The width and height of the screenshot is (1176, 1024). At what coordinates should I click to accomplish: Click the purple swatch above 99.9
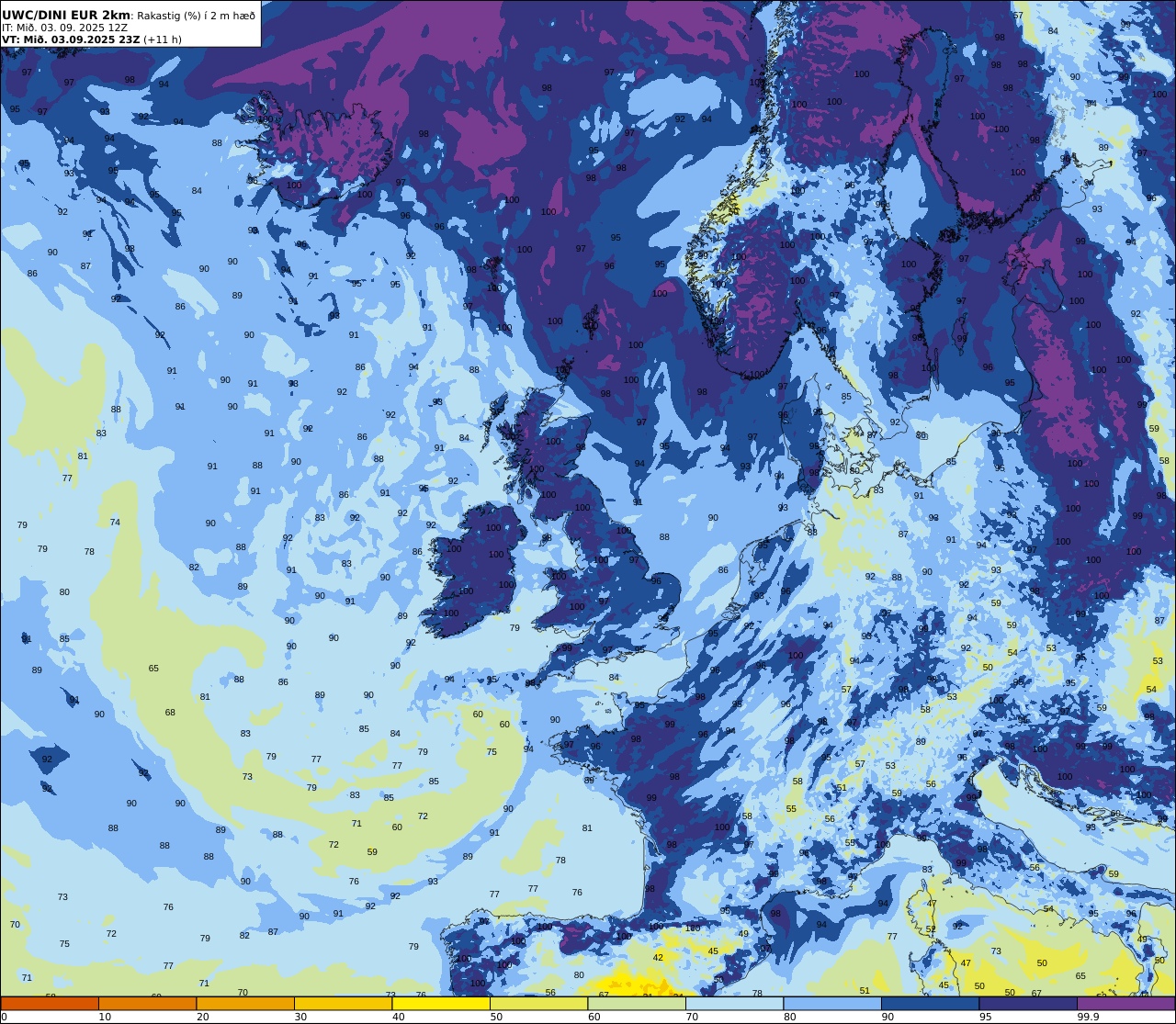coord(1125,1003)
